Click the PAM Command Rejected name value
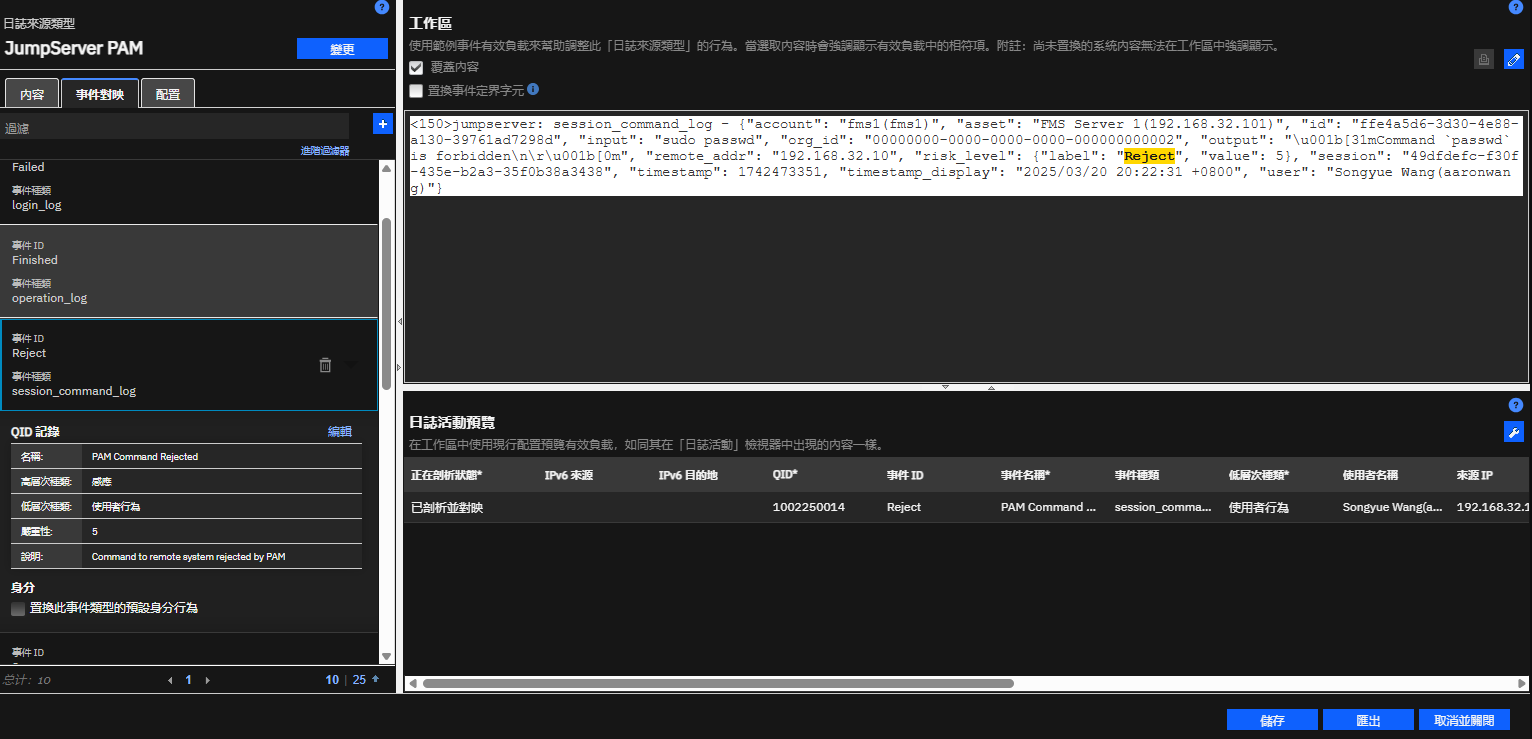Viewport: 1532px width, 739px height. [145, 457]
